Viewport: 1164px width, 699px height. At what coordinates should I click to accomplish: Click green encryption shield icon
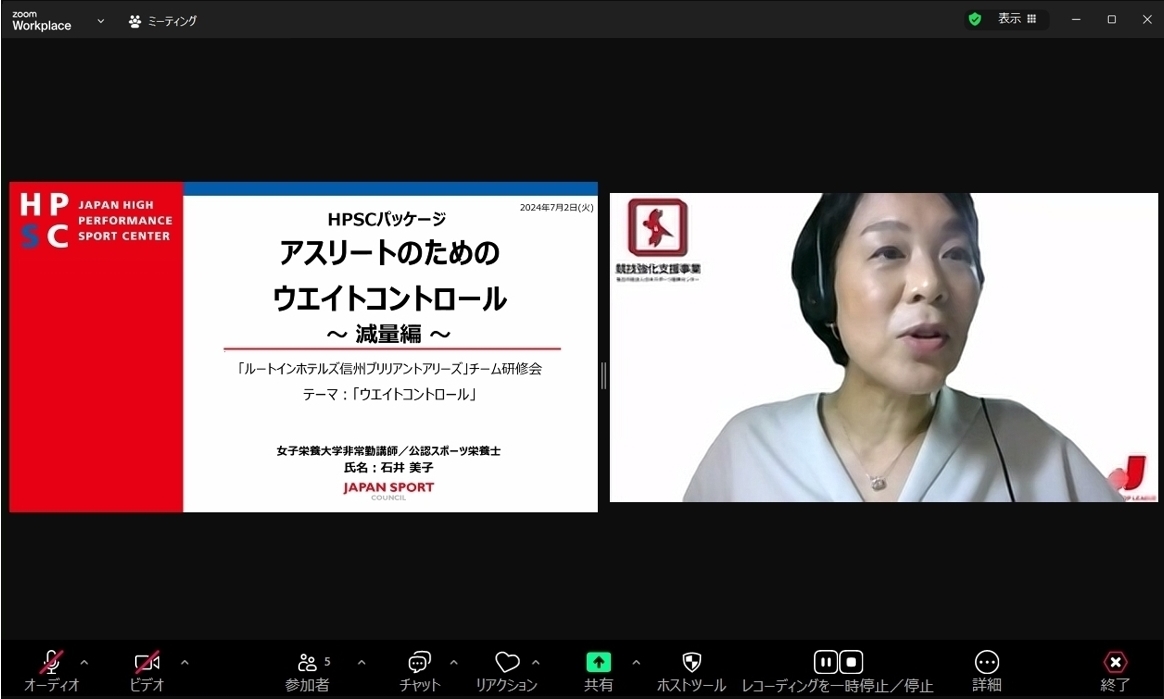click(975, 19)
